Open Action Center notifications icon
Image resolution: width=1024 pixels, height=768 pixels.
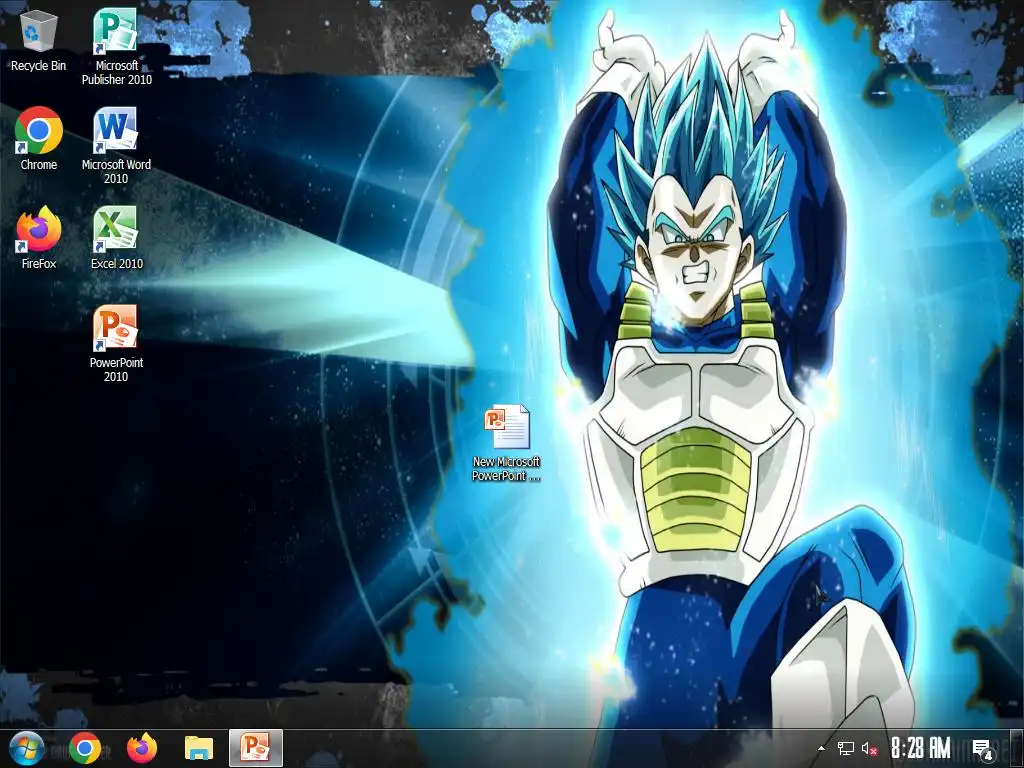(x=983, y=749)
